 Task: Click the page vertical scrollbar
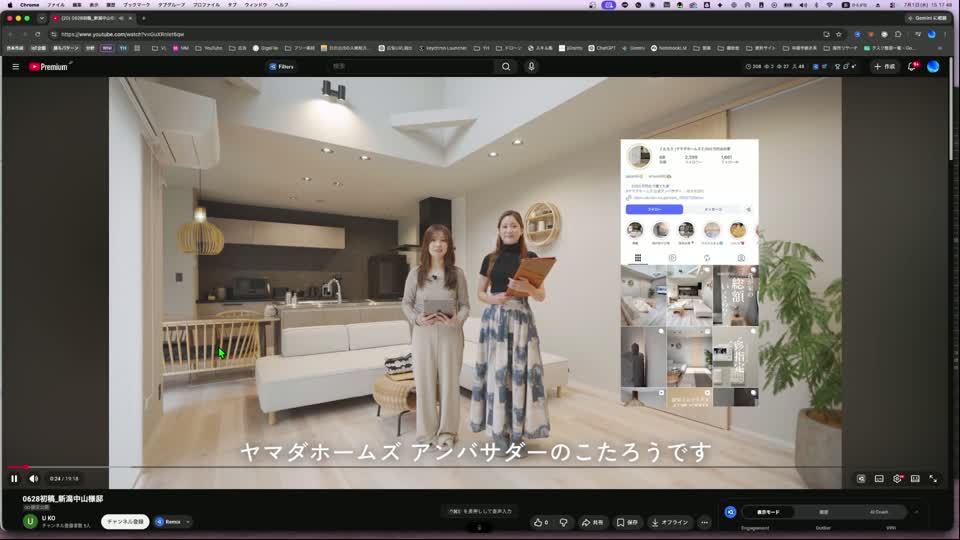coord(951,110)
